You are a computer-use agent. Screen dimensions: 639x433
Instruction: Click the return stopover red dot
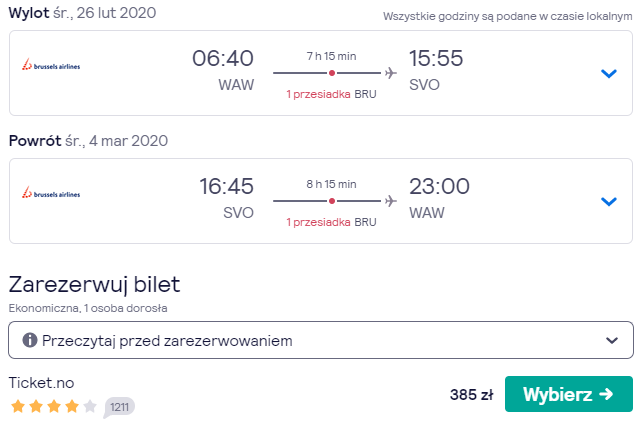click(x=332, y=201)
